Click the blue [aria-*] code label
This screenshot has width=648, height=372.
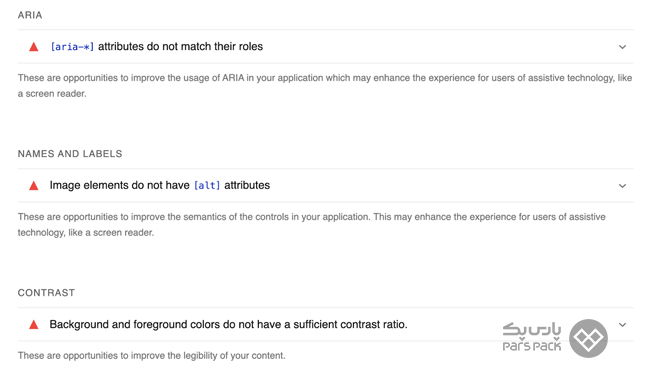coord(72,47)
